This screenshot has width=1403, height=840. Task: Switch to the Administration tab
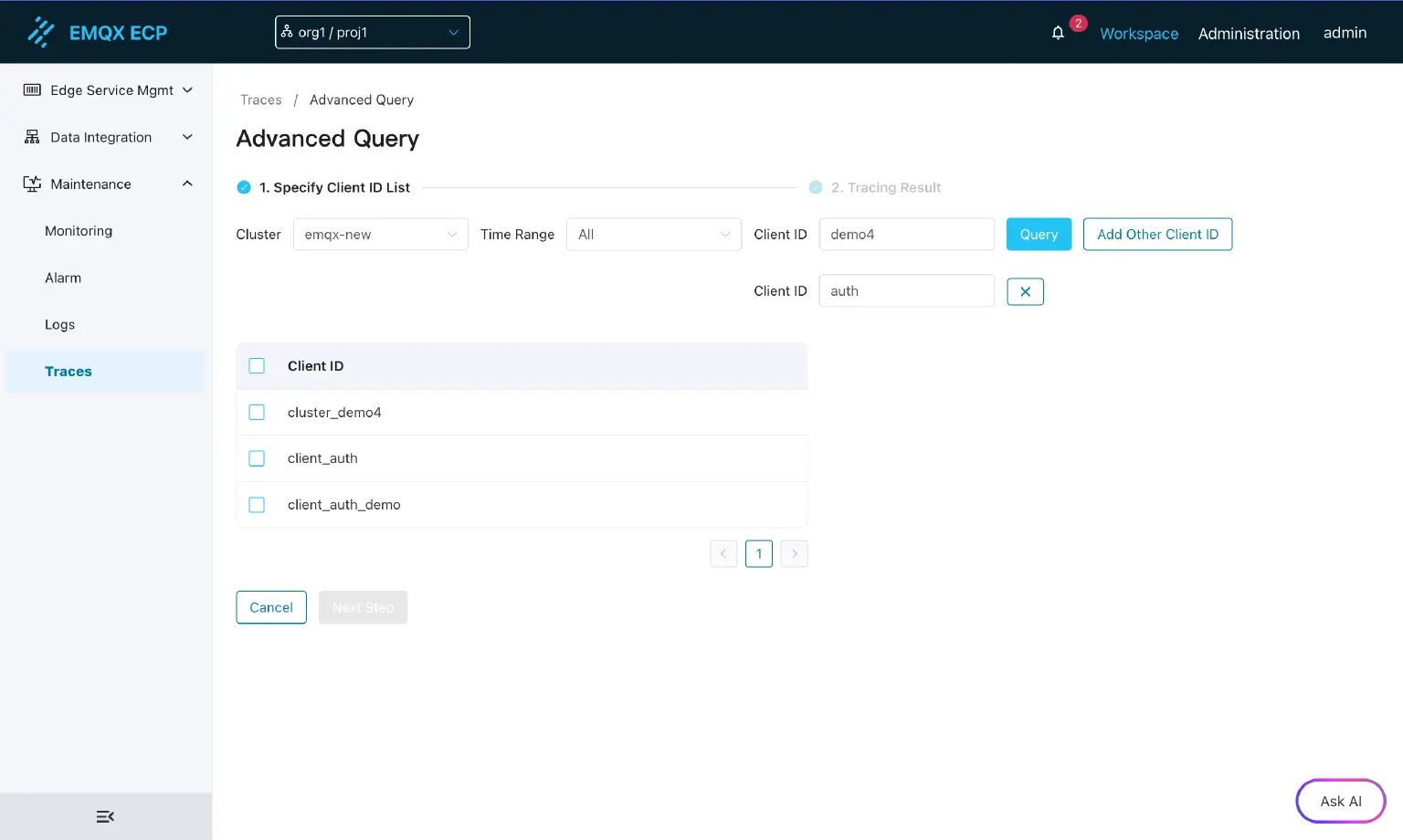pyautogui.click(x=1249, y=34)
